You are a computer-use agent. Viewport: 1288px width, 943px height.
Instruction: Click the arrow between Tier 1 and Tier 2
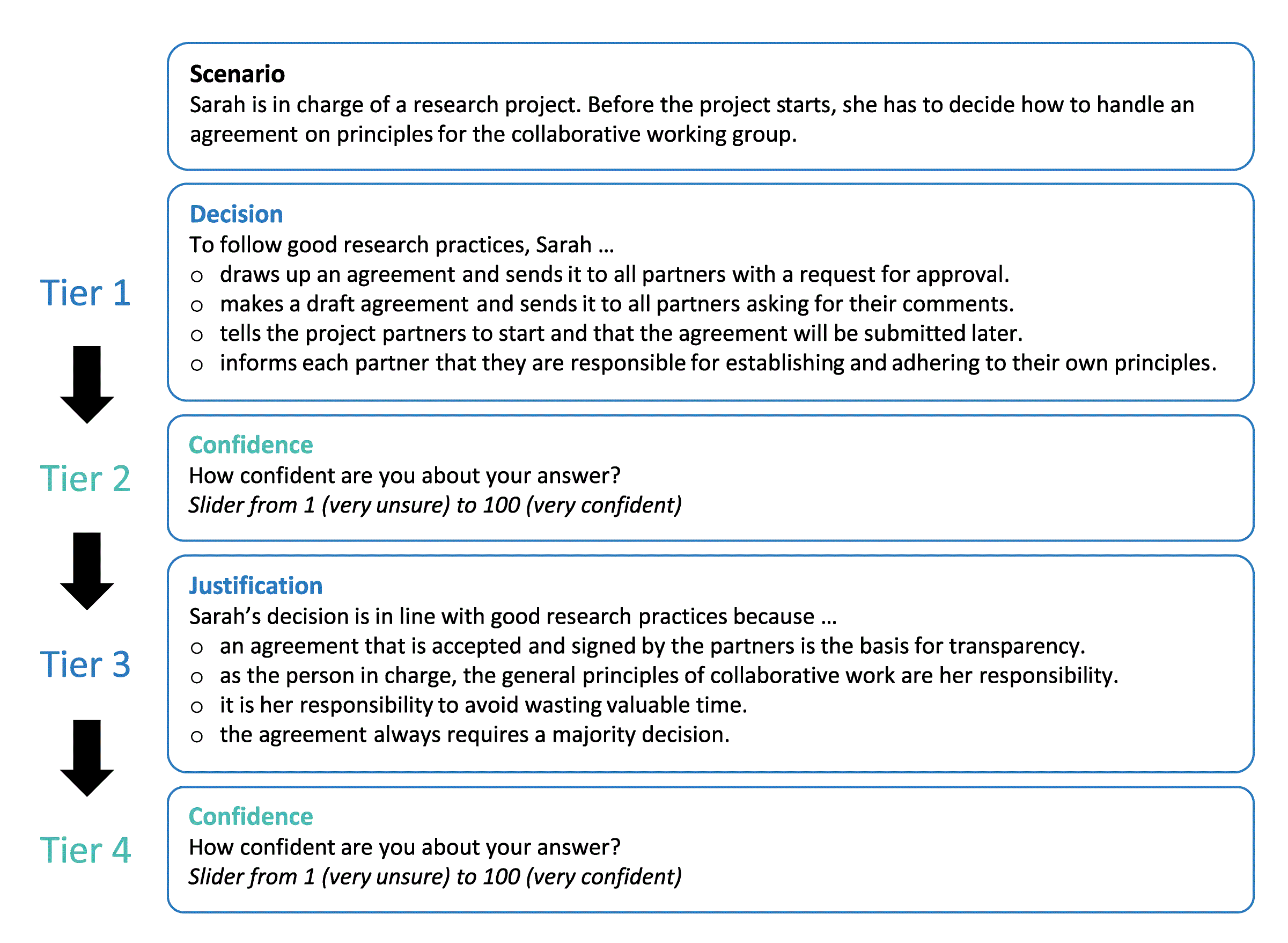87,385
